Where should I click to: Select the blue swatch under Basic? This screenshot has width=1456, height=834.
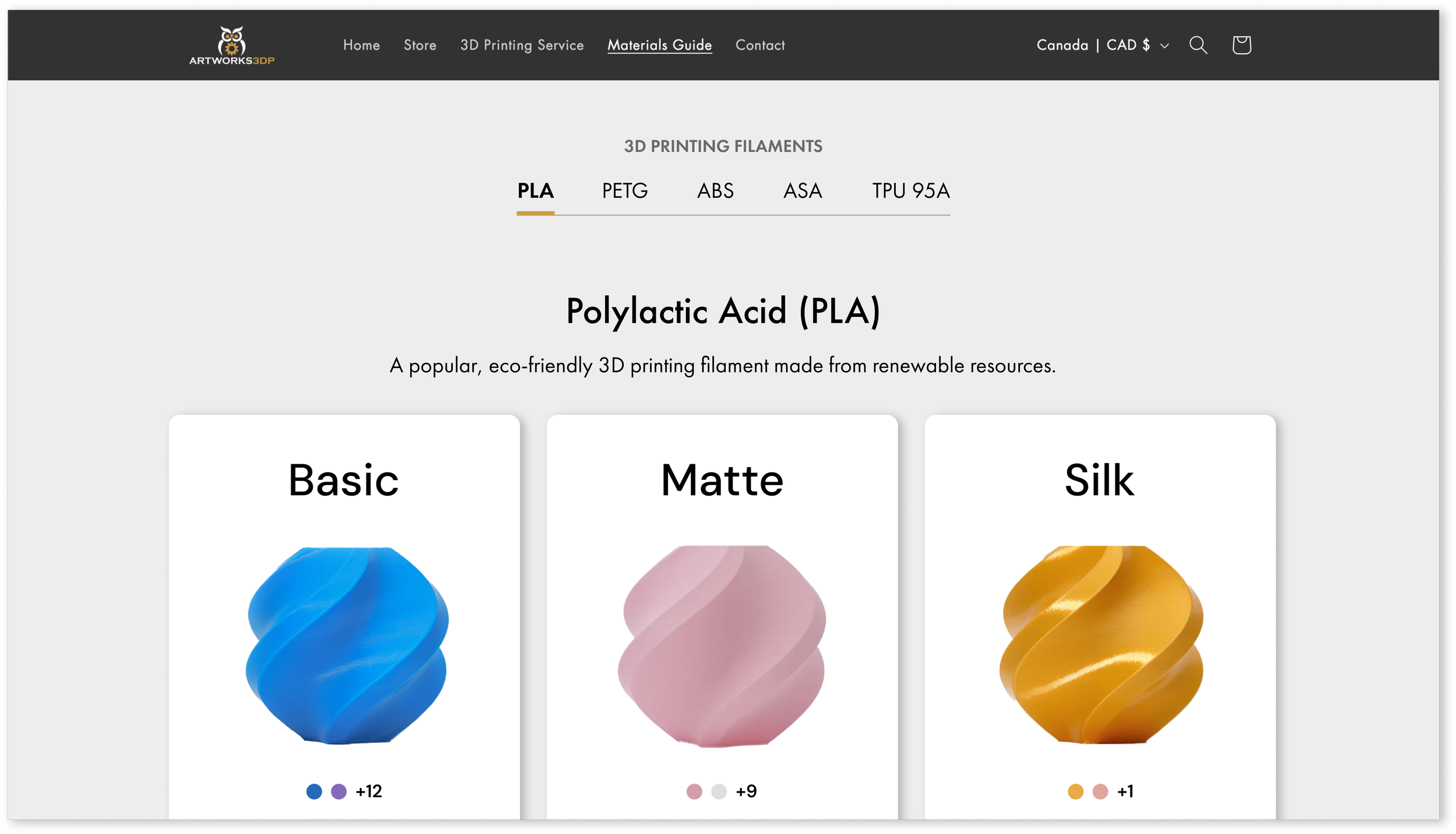click(x=314, y=791)
